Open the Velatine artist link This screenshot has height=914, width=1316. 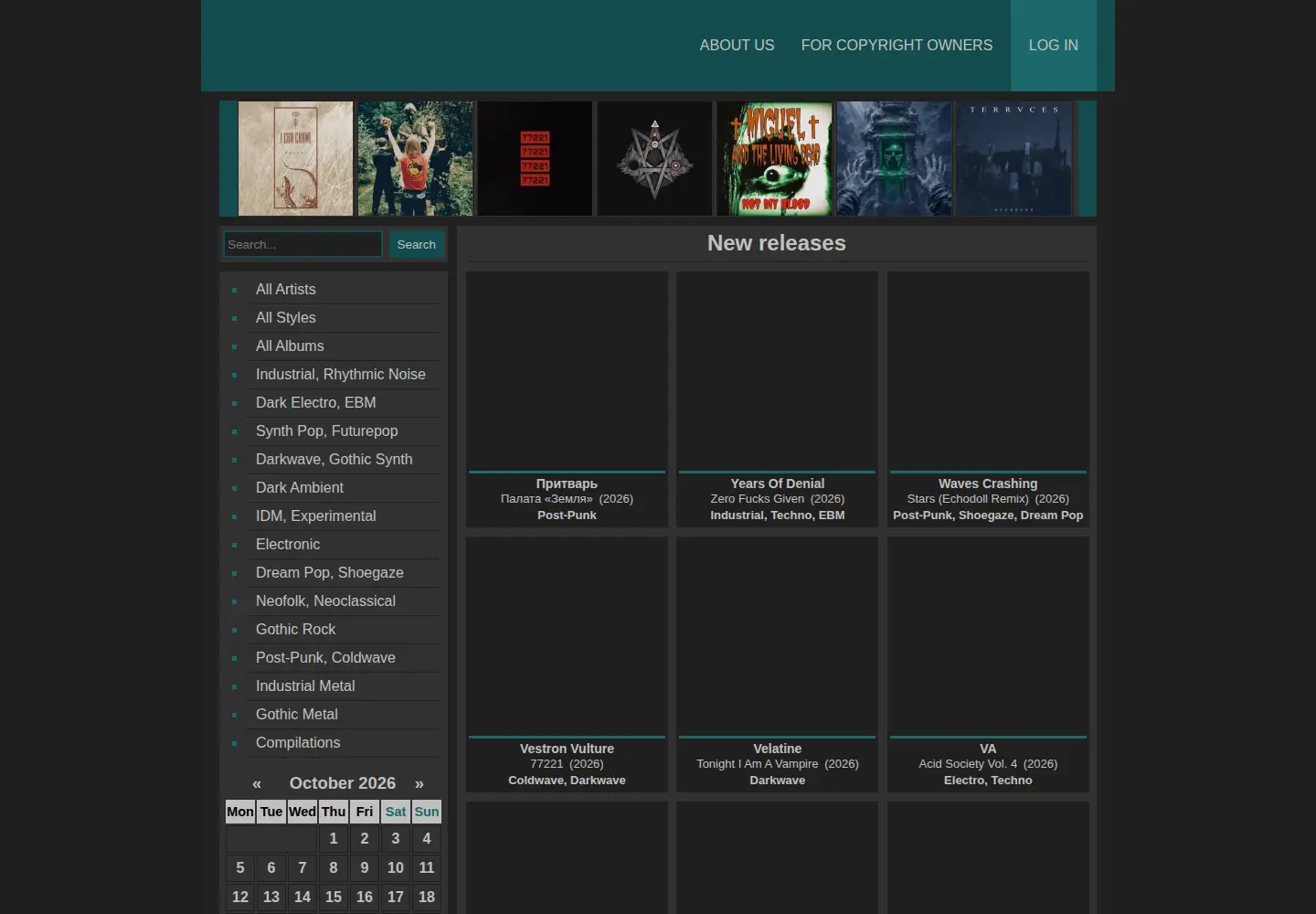point(778,749)
